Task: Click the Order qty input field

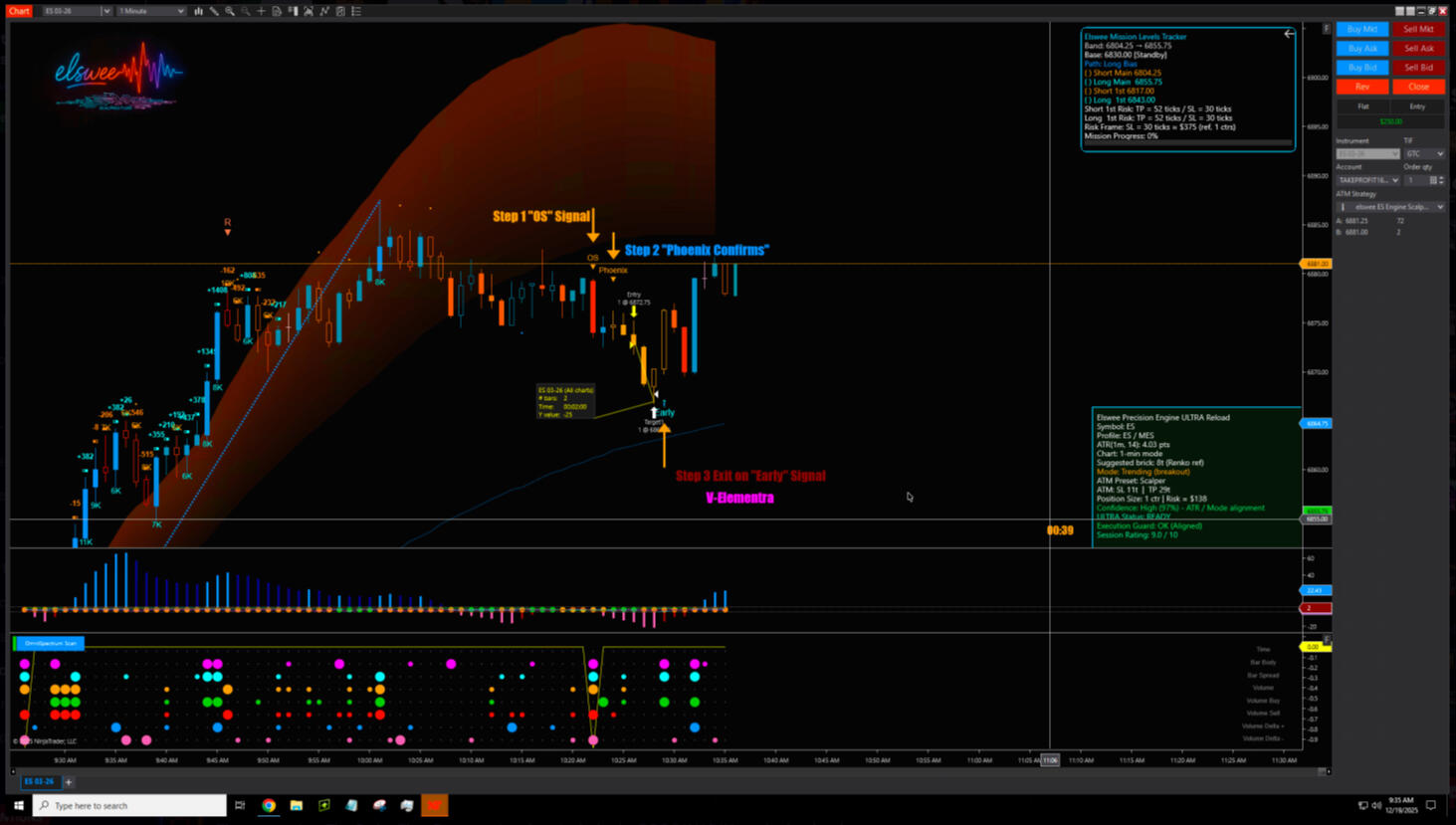Action: [x=1416, y=180]
